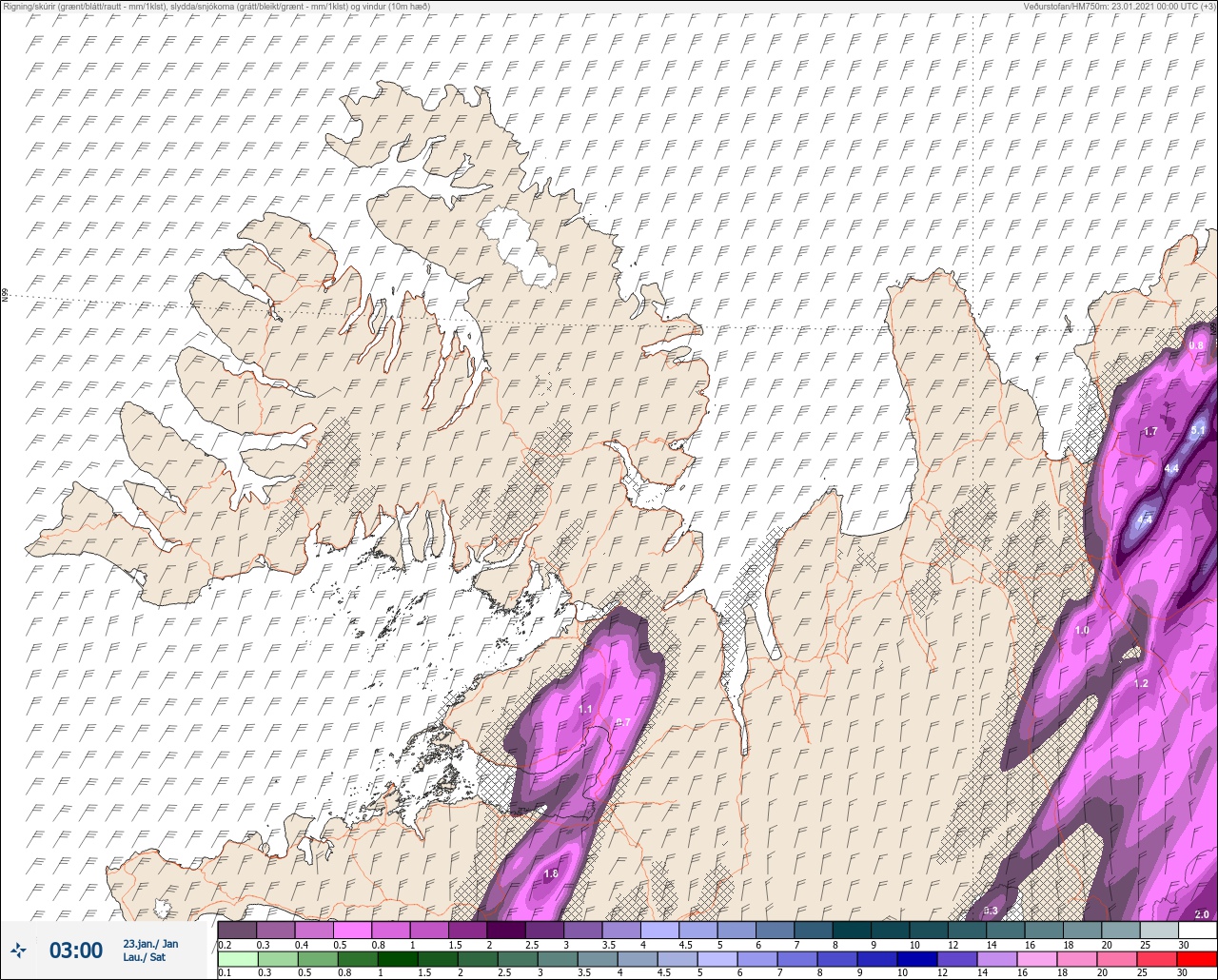Click the '23.jan./ Jan' date text
The height and width of the screenshot is (980, 1218).
(x=150, y=944)
